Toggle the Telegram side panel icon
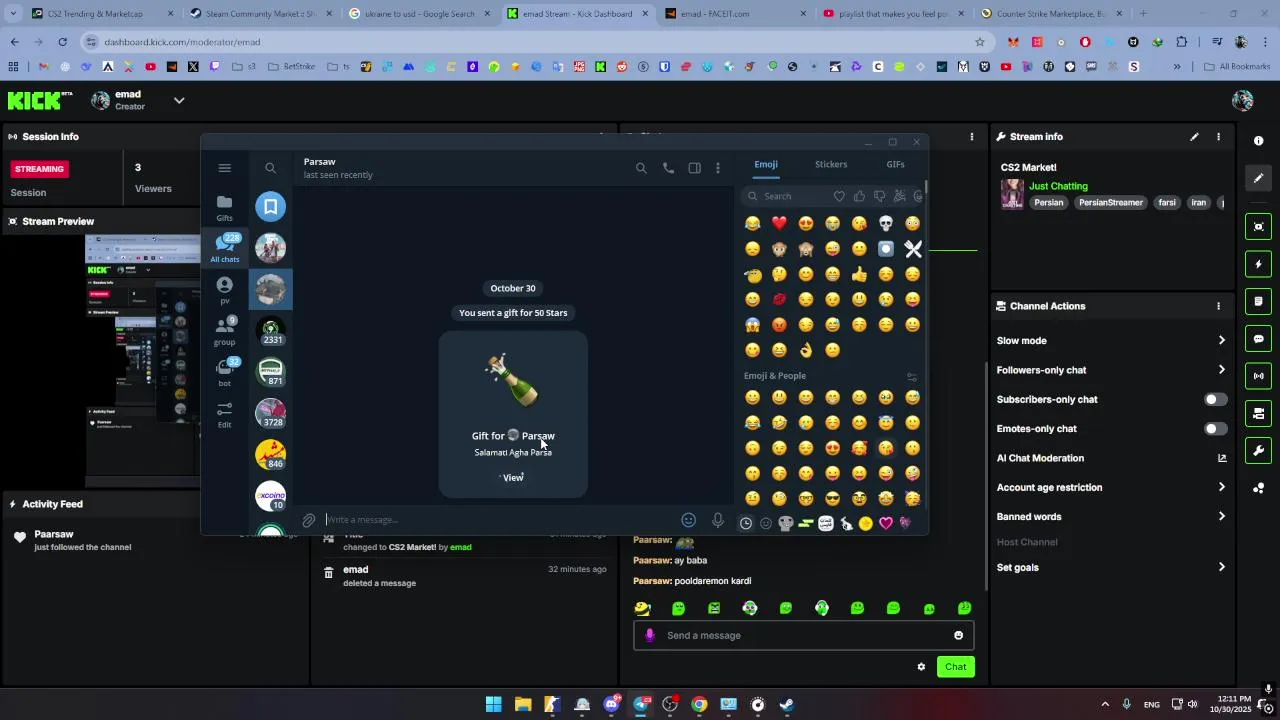The image size is (1280, 720). [x=694, y=168]
